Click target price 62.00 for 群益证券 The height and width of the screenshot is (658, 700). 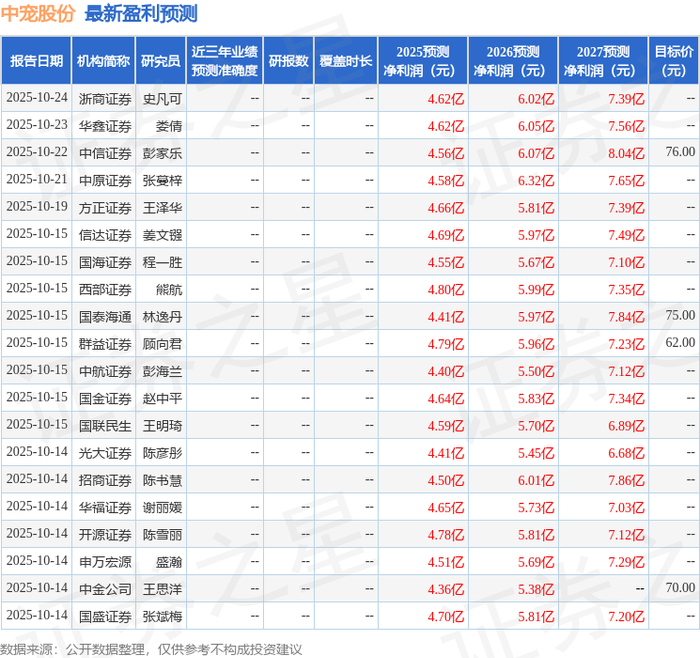pyautogui.click(x=680, y=342)
